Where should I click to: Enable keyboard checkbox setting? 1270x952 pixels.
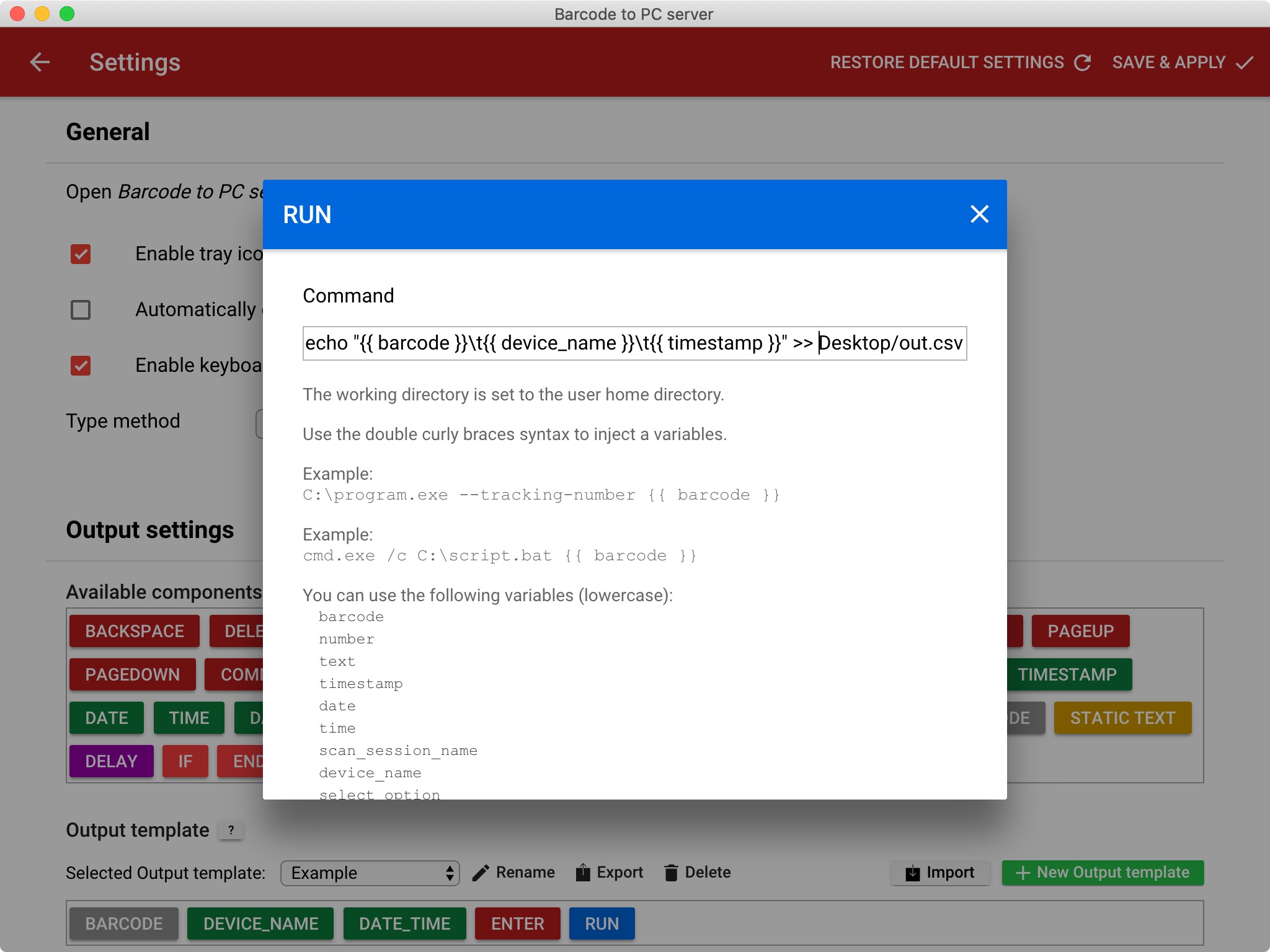click(80, 365)
